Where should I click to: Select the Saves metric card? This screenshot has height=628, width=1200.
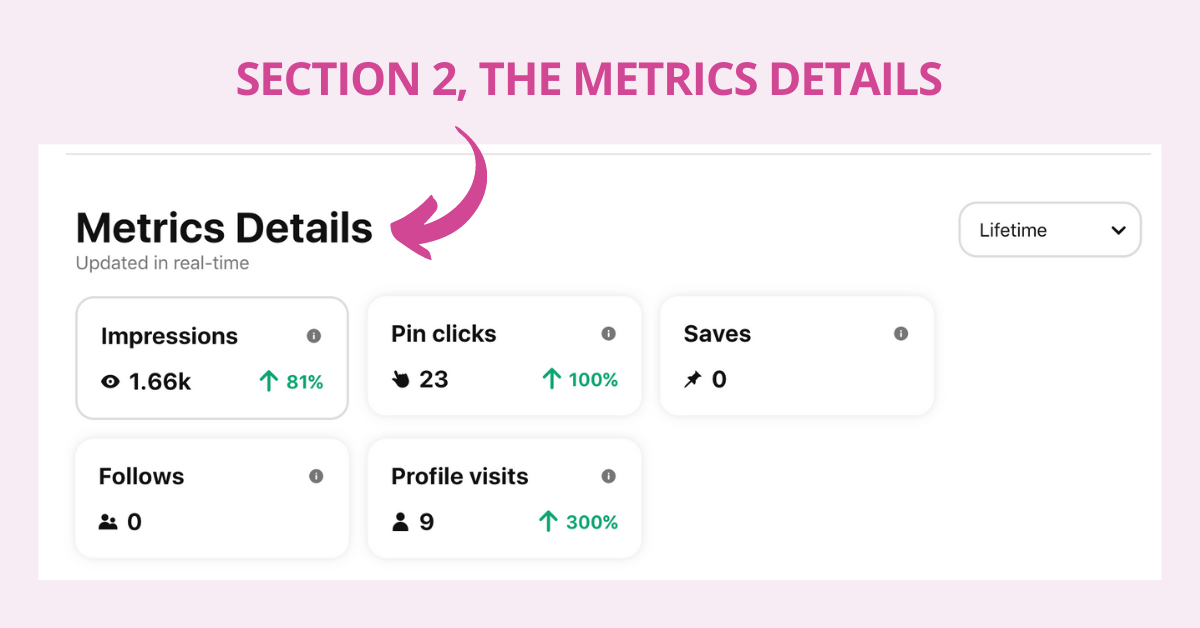point(797,355)
